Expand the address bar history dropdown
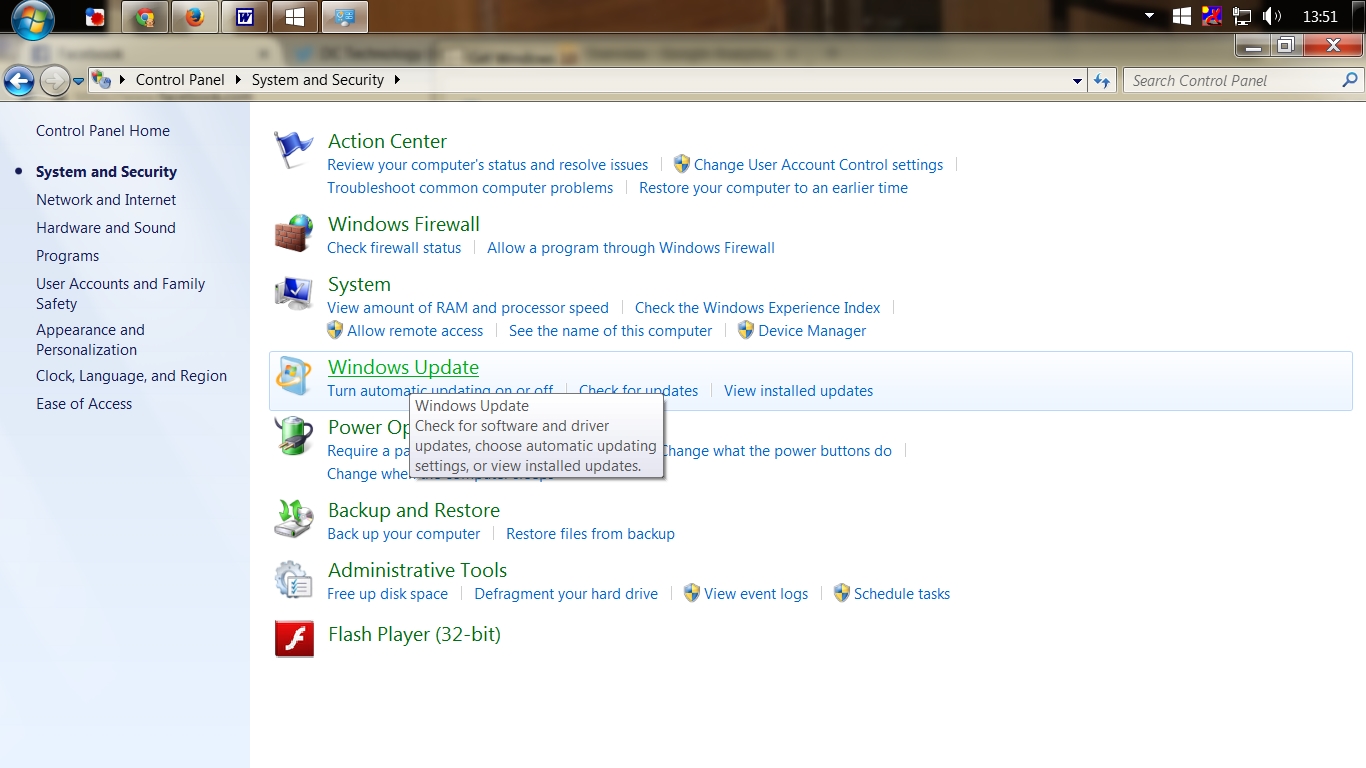 1077,80
